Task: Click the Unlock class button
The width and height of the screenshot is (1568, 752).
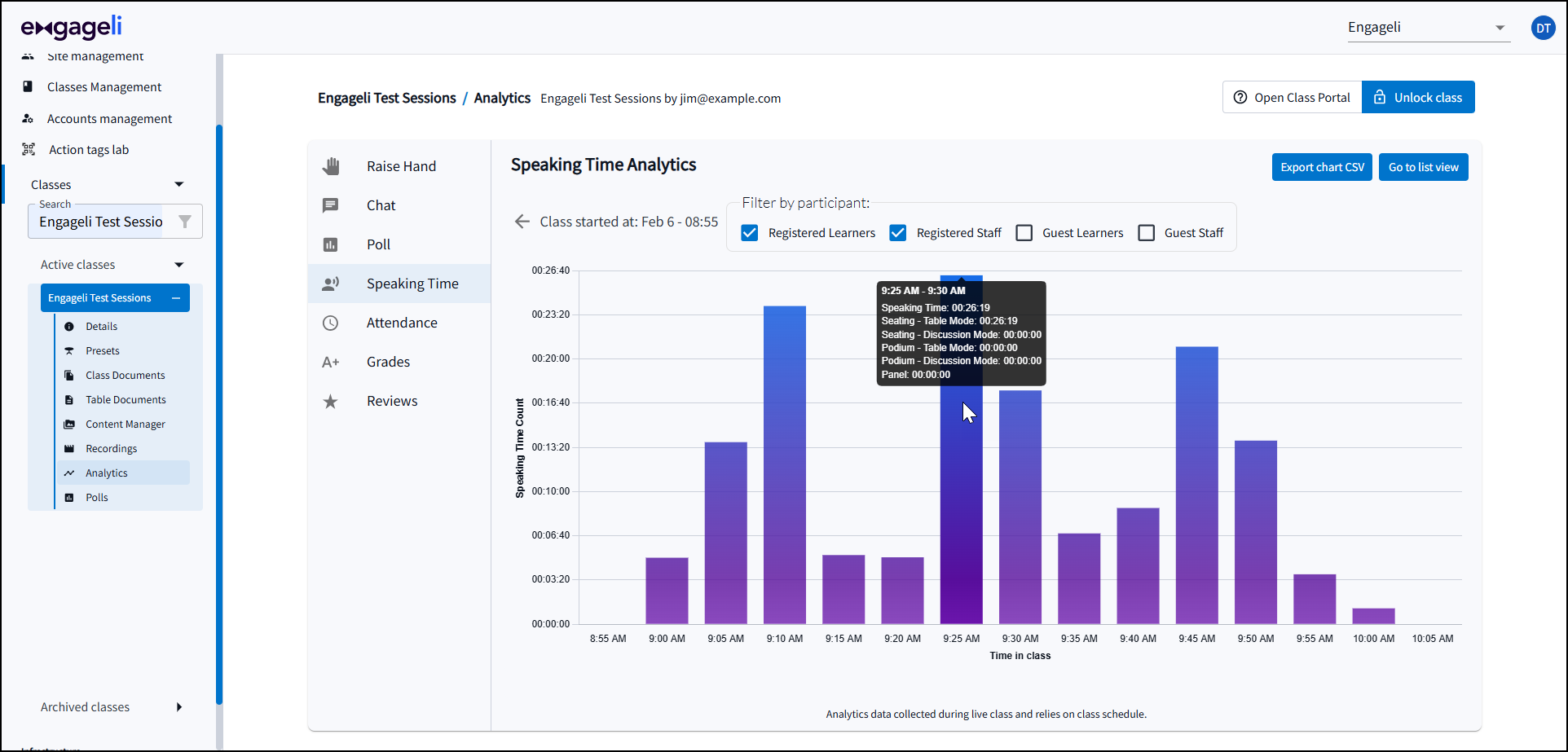Action: pyautogui.click(x=1418, y=97)
